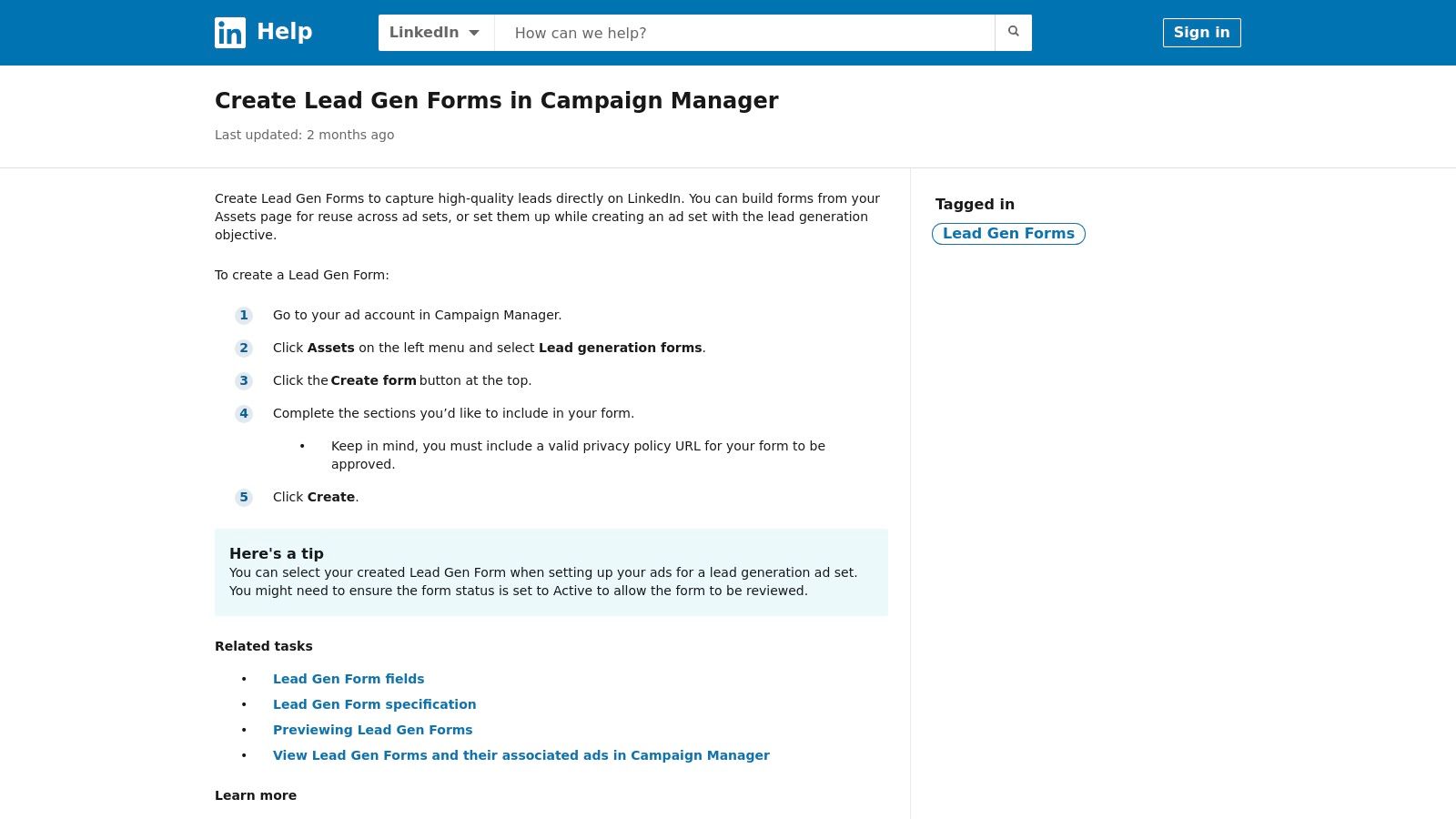Click step 1 numbered marker
The image size is (1456, 819).
click(x=244, y=316)
